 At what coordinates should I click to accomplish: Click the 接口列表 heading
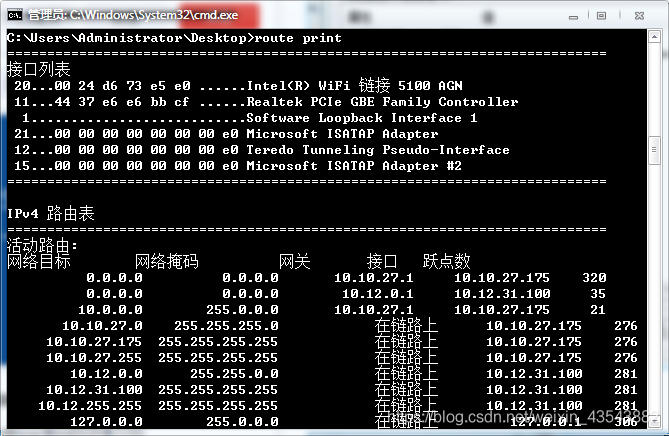39,70
